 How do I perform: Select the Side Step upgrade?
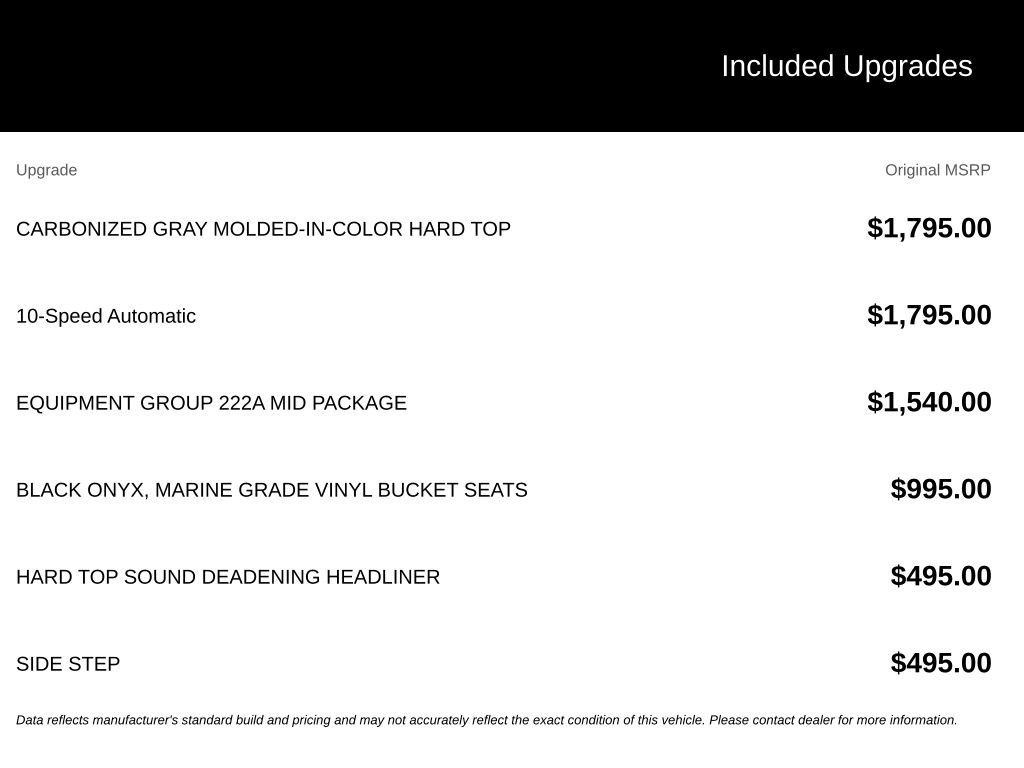point(68,664)
